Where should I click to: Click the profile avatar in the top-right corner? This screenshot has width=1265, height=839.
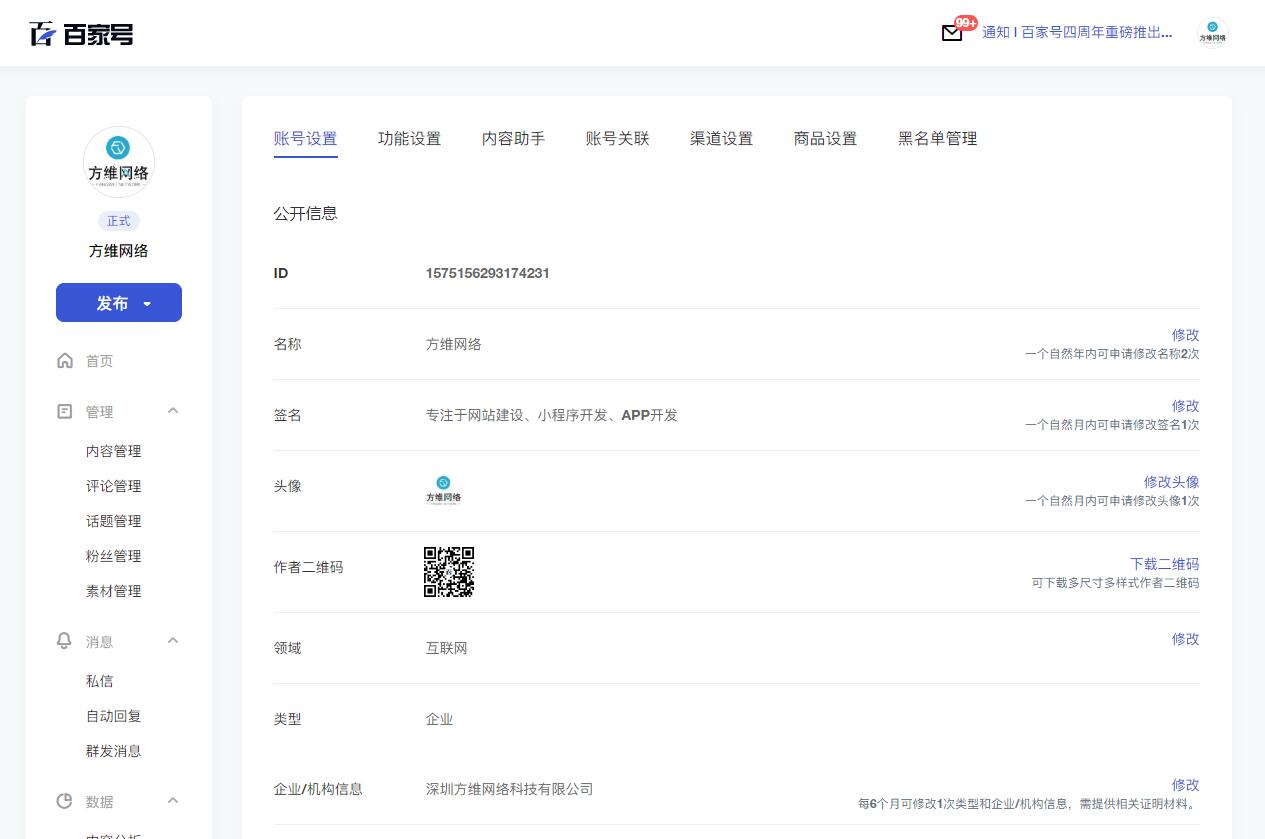[x=1212, y=32]
